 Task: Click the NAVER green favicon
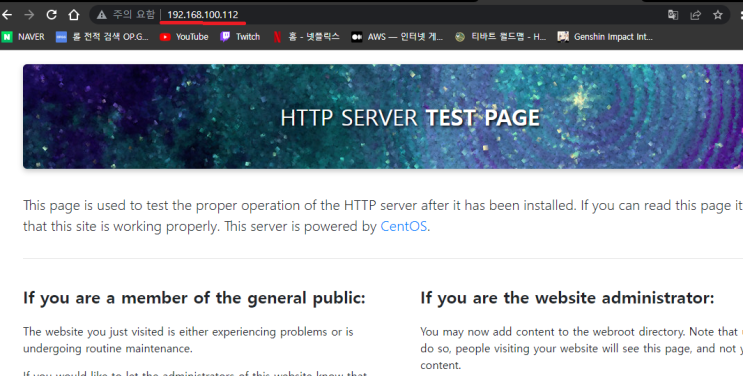(x=7, y=37)
